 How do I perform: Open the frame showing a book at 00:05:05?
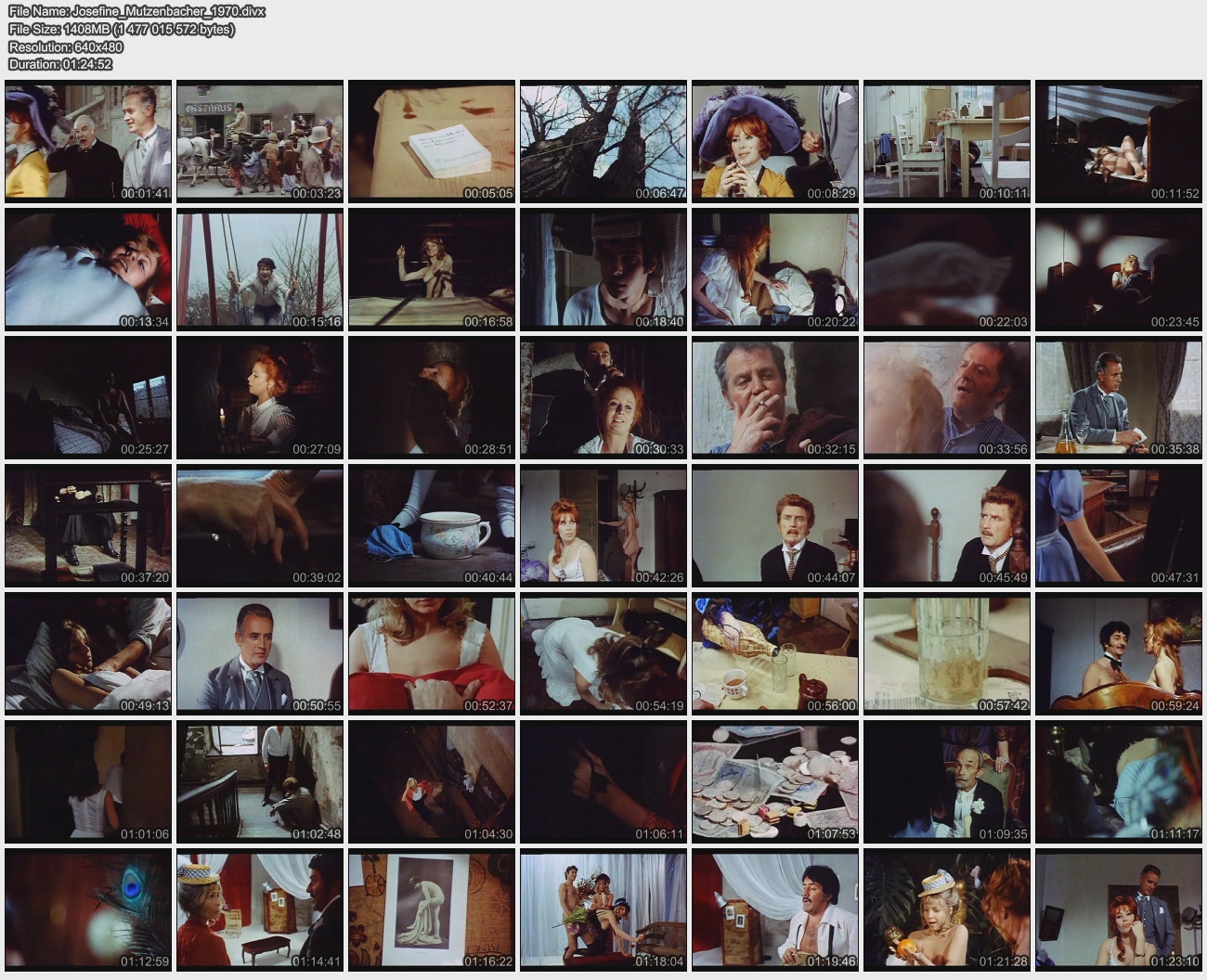[432, 141]
